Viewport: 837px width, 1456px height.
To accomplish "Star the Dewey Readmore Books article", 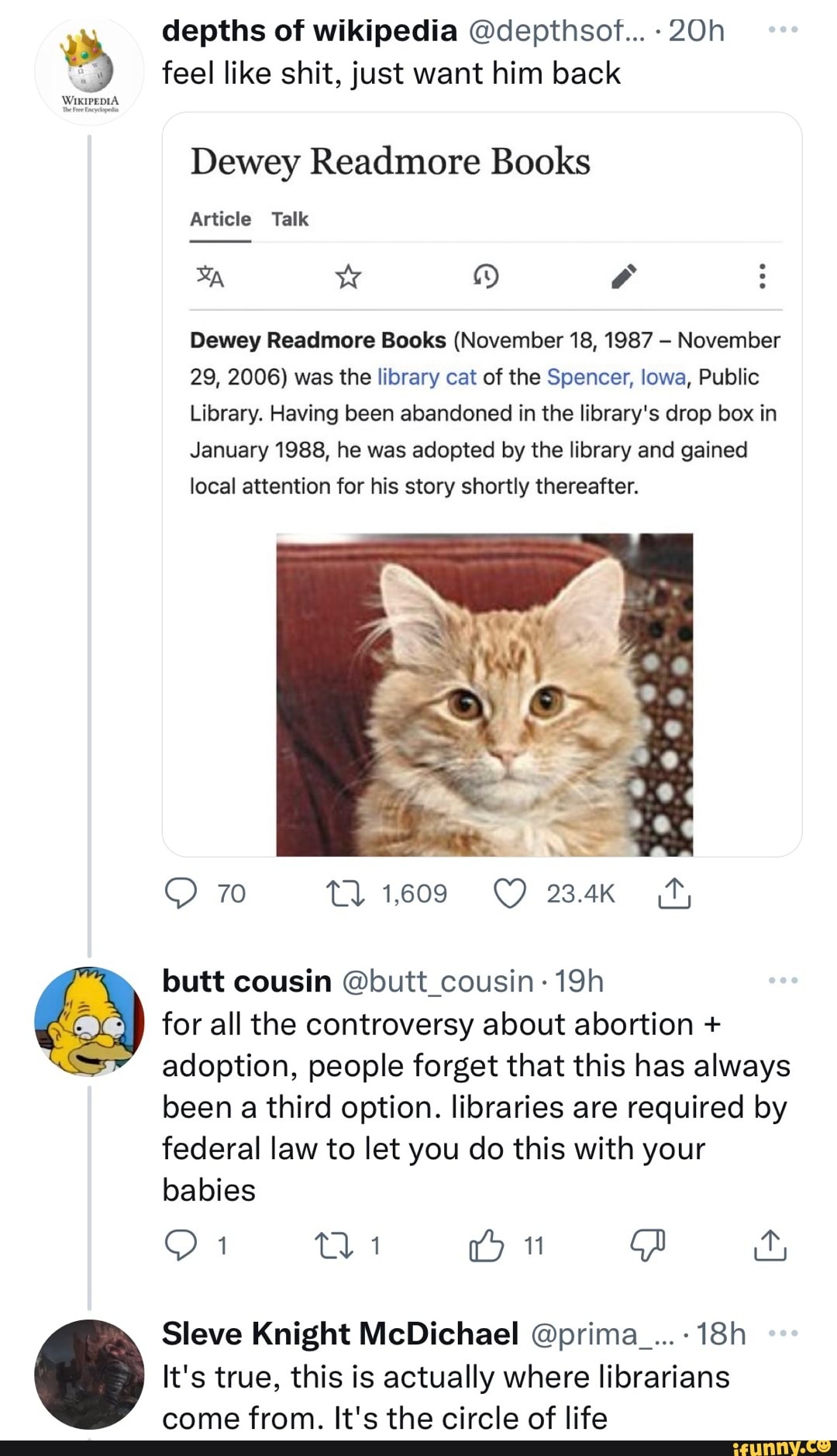I will coord(348,276).
